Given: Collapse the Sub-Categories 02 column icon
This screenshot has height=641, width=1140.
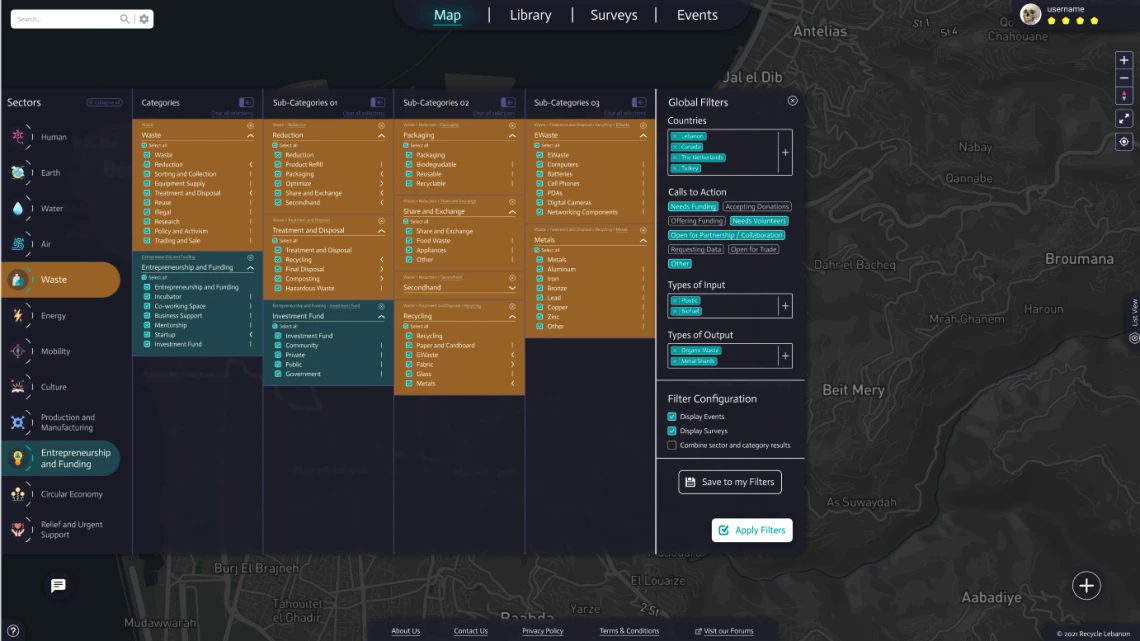Looking at the screenshot, I should 507,102.
